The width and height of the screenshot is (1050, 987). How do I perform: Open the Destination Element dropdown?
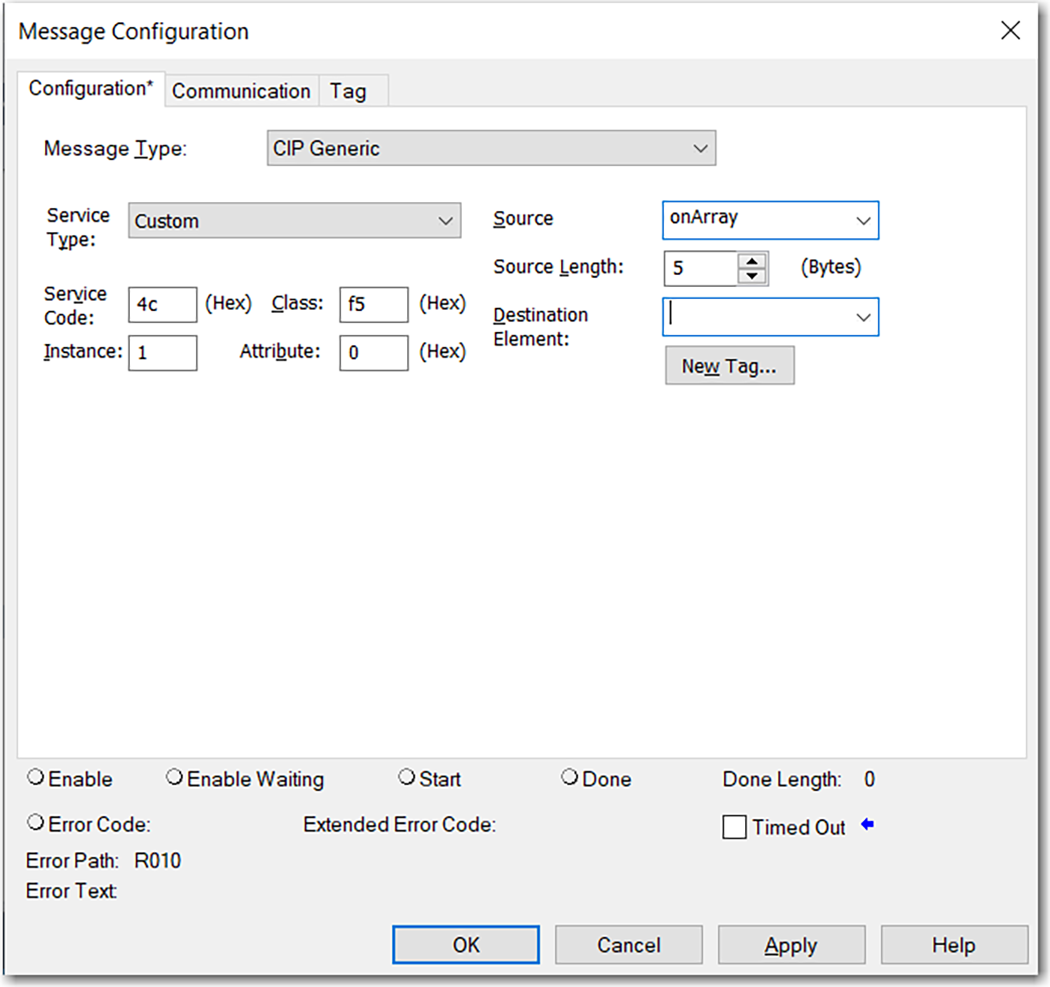point(862,317)
